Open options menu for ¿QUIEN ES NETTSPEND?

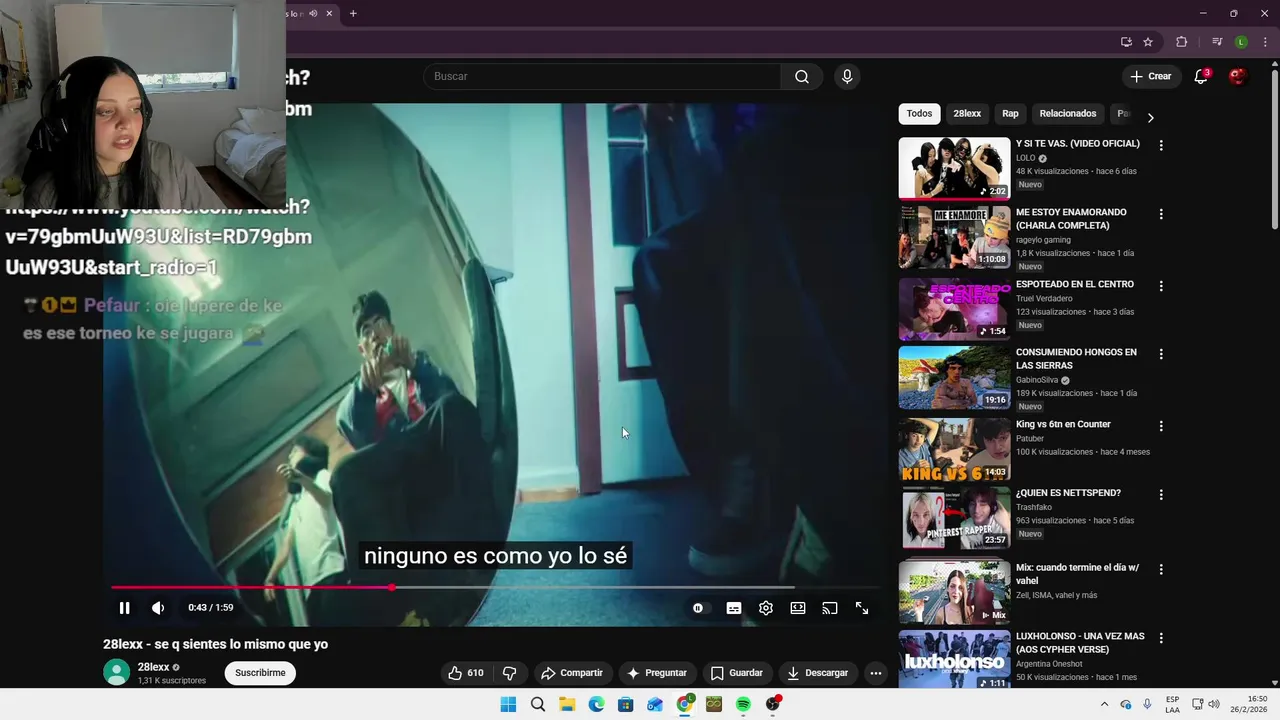point(1161,495)
